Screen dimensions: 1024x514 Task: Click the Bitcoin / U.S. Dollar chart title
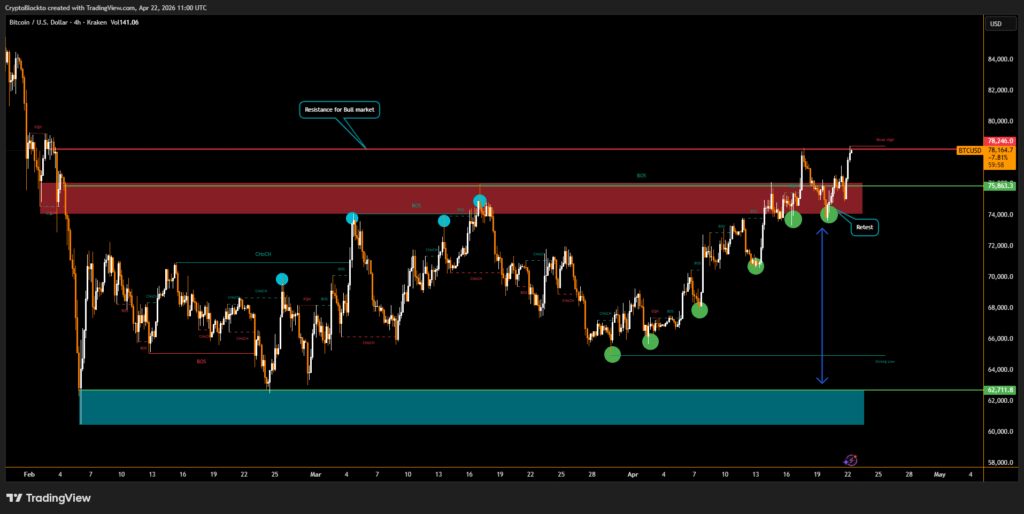[x=60, y=22]
